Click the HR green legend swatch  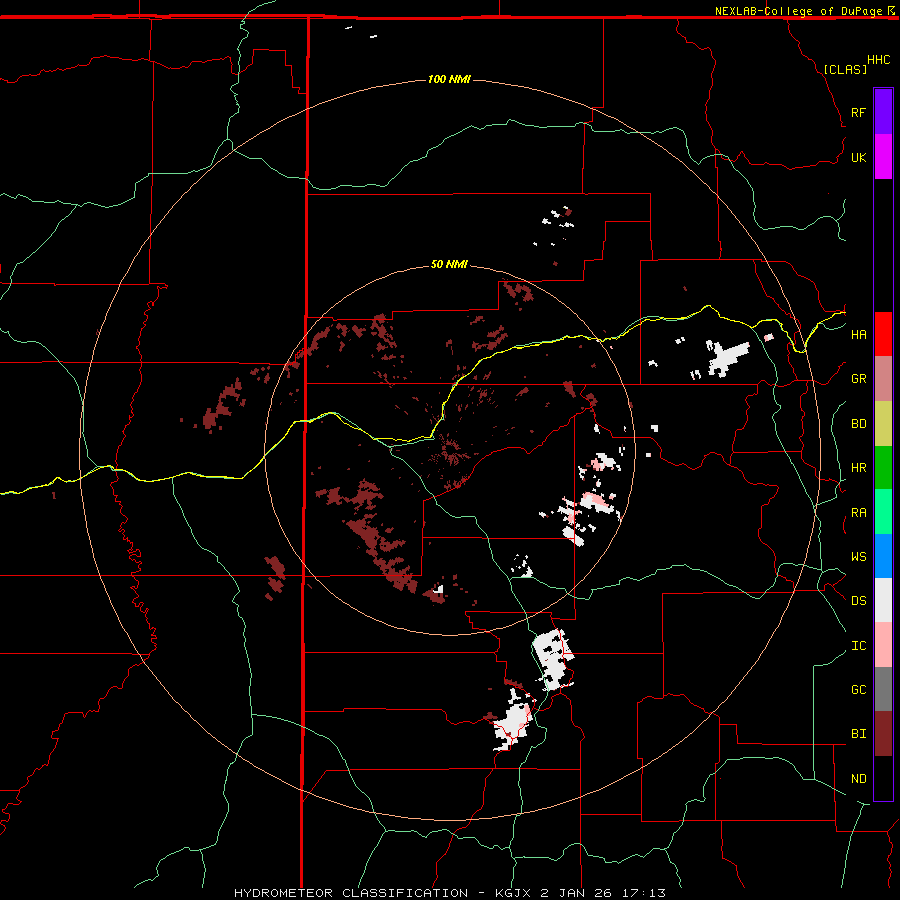click(883, 468)
